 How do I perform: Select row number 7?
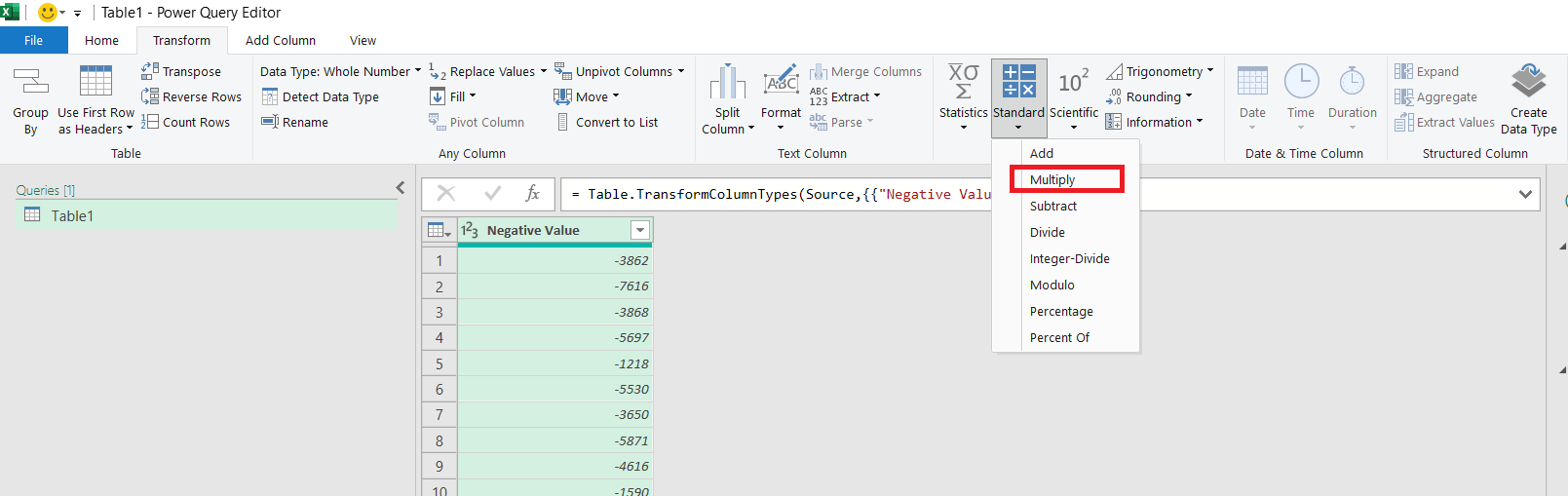[x=440, y=414]
